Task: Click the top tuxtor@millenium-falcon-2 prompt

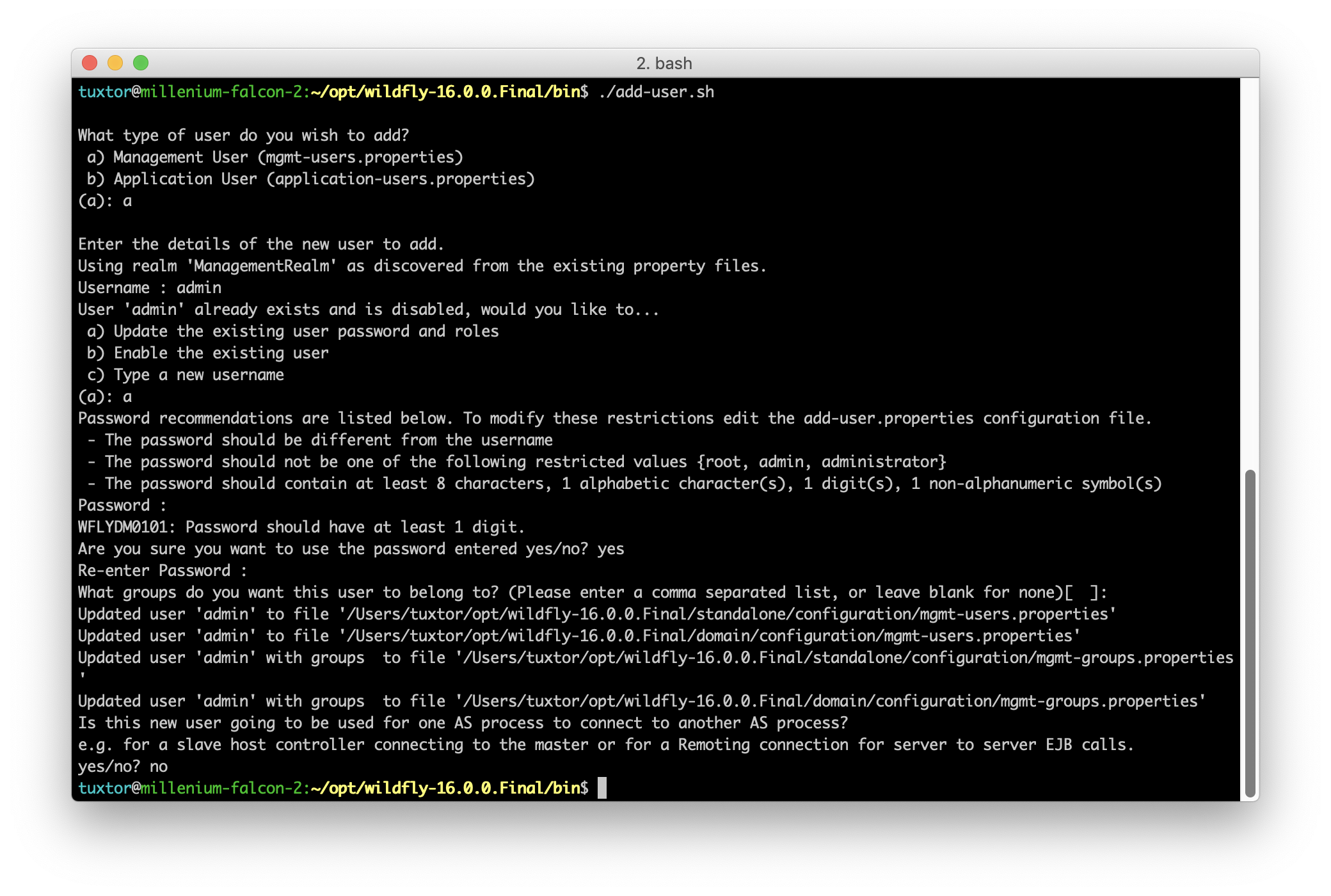Action: point(192,92)
